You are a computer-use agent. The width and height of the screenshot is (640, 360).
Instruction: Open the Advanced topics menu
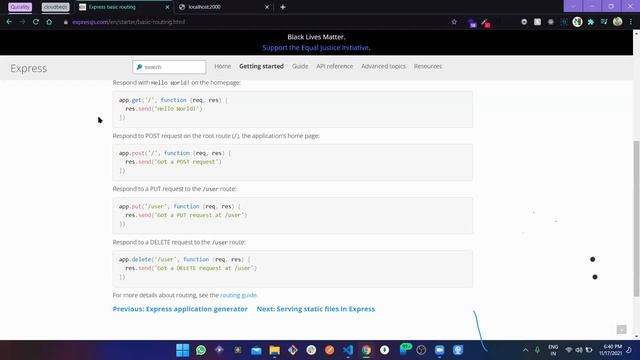point(383,66)
